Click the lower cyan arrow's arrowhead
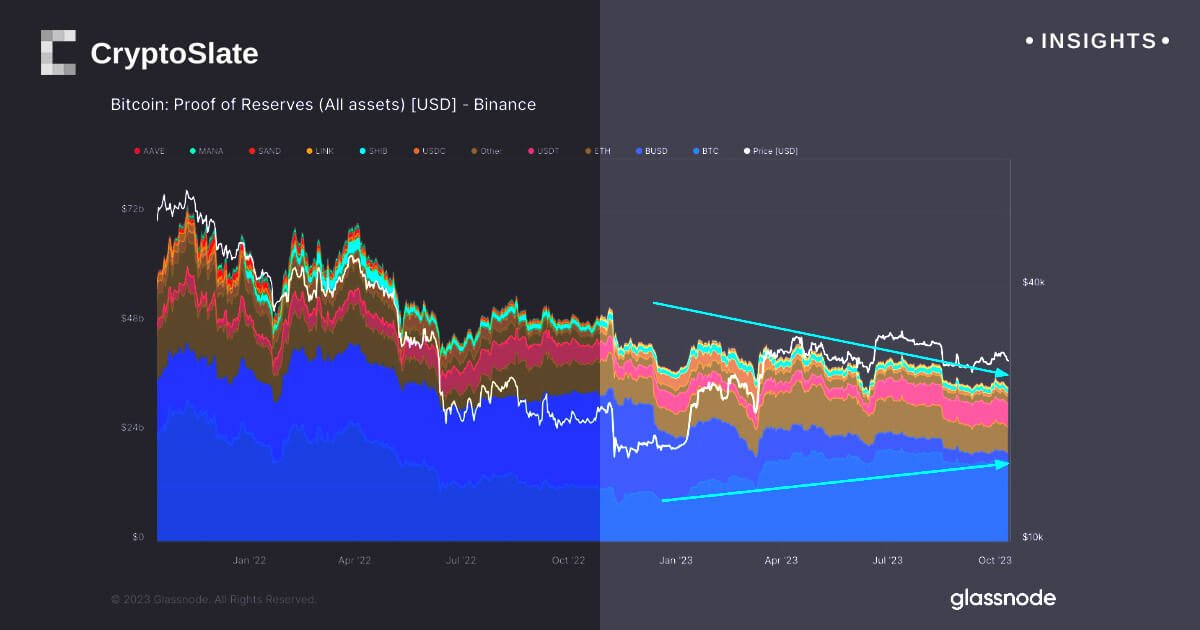This screenshot has width=1200, height=630. pos(1003,464)
